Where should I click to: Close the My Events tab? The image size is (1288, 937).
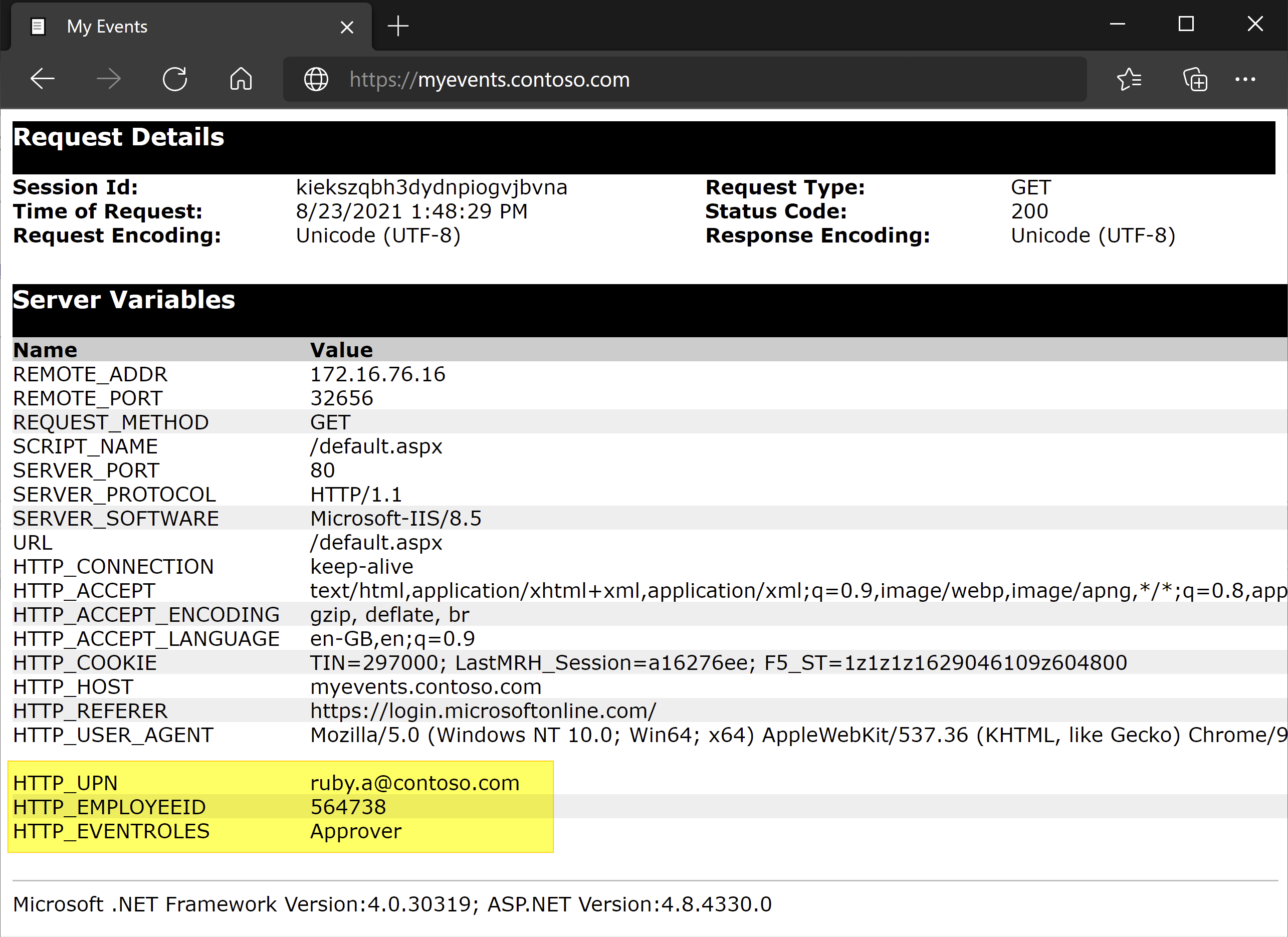(x=347, y=27)
